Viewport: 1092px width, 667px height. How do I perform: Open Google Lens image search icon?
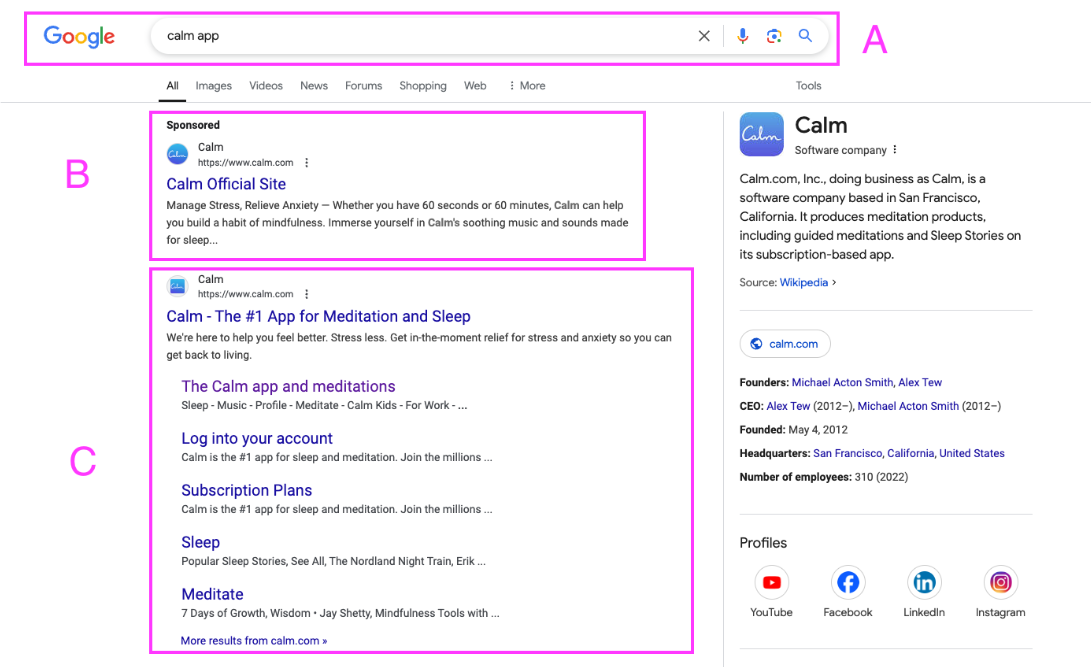774,36
